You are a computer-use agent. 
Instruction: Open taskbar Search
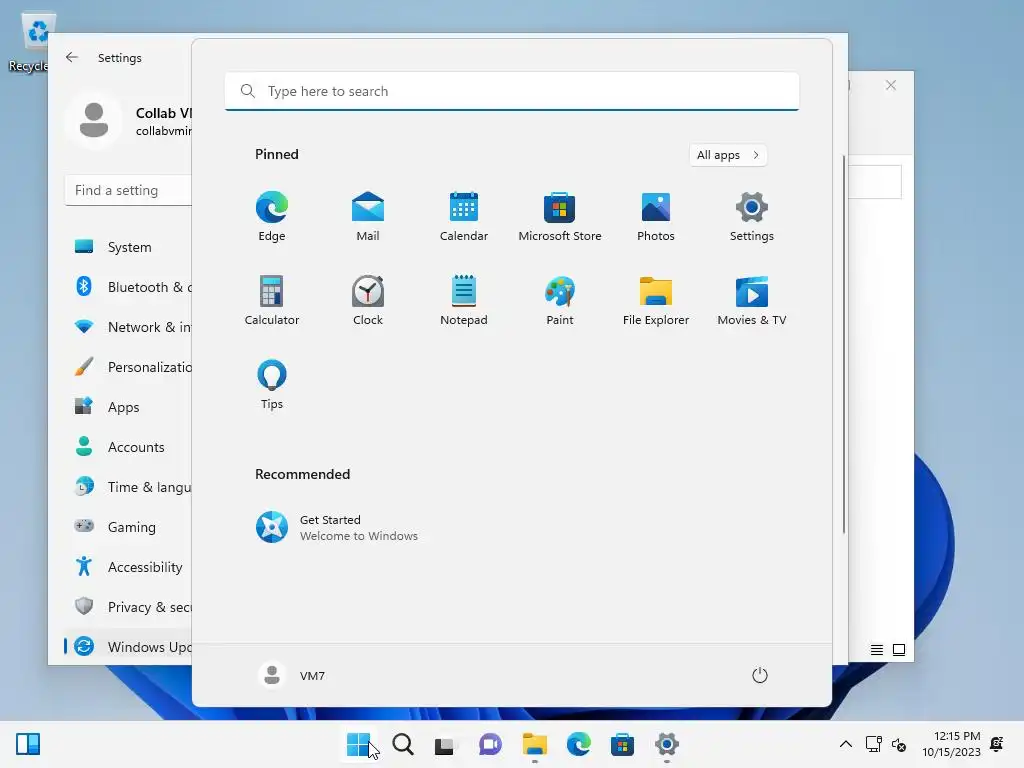(403, 744)
